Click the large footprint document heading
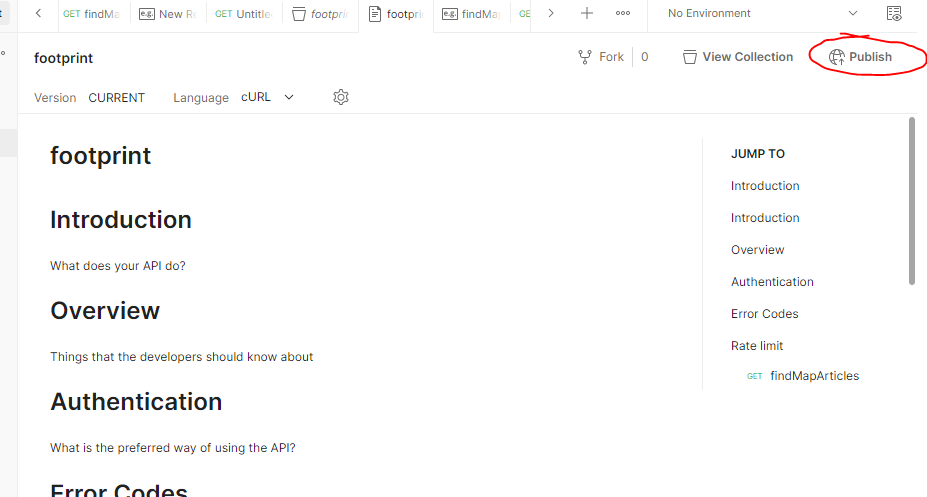This screenshot has height=497, width=927. pos(101,156)
